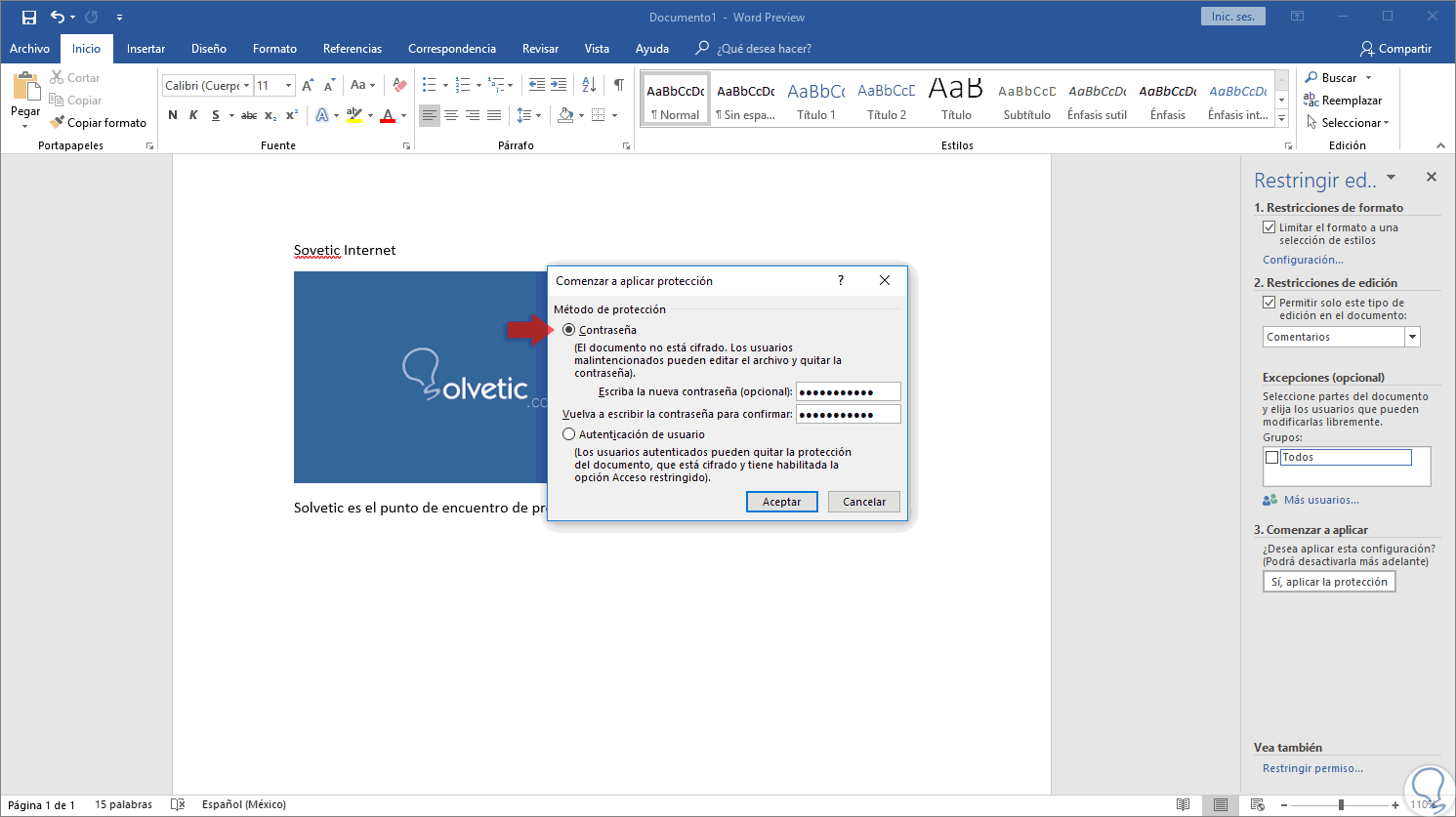Open the Calibri font name dropdown
Image resolution: width=1456 pixels, height=817 pixels.
246,86
